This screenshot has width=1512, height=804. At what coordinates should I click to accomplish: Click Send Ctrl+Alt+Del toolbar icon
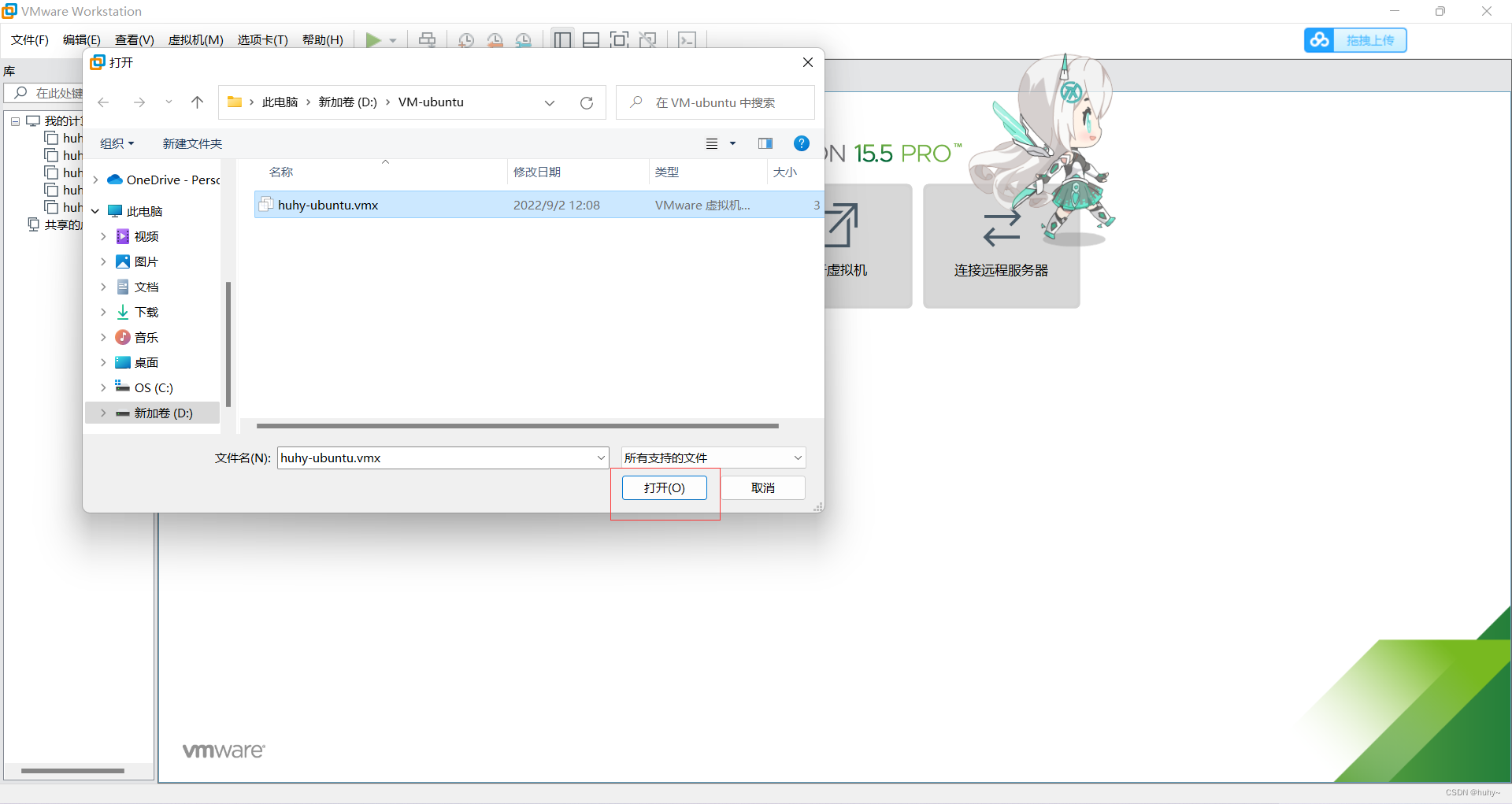427,40
